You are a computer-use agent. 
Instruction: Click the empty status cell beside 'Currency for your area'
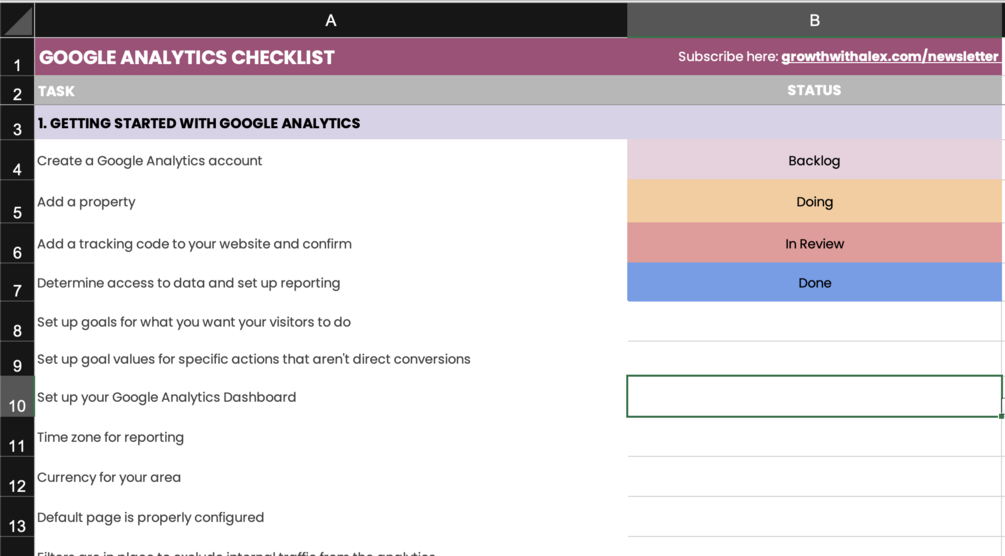coord(814,477)
